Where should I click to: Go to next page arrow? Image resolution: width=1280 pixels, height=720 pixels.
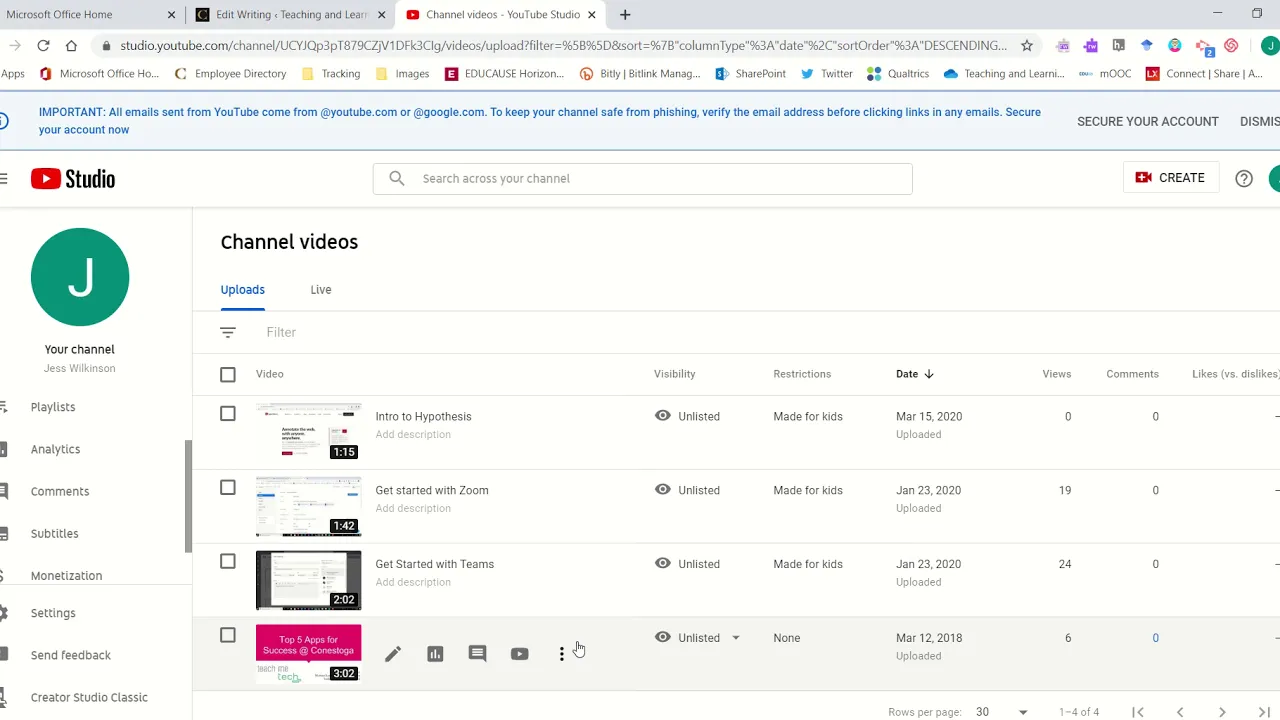coord(1222,712)
